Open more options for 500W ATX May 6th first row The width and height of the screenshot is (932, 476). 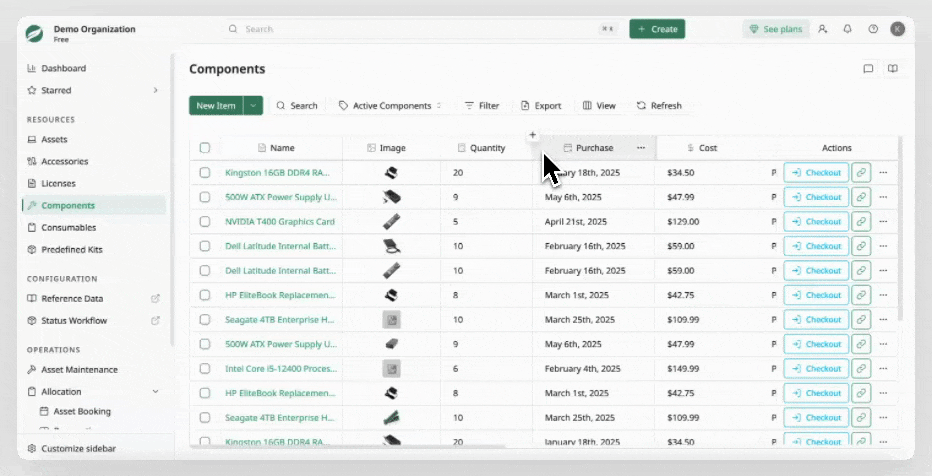click(x=883, y=197)
